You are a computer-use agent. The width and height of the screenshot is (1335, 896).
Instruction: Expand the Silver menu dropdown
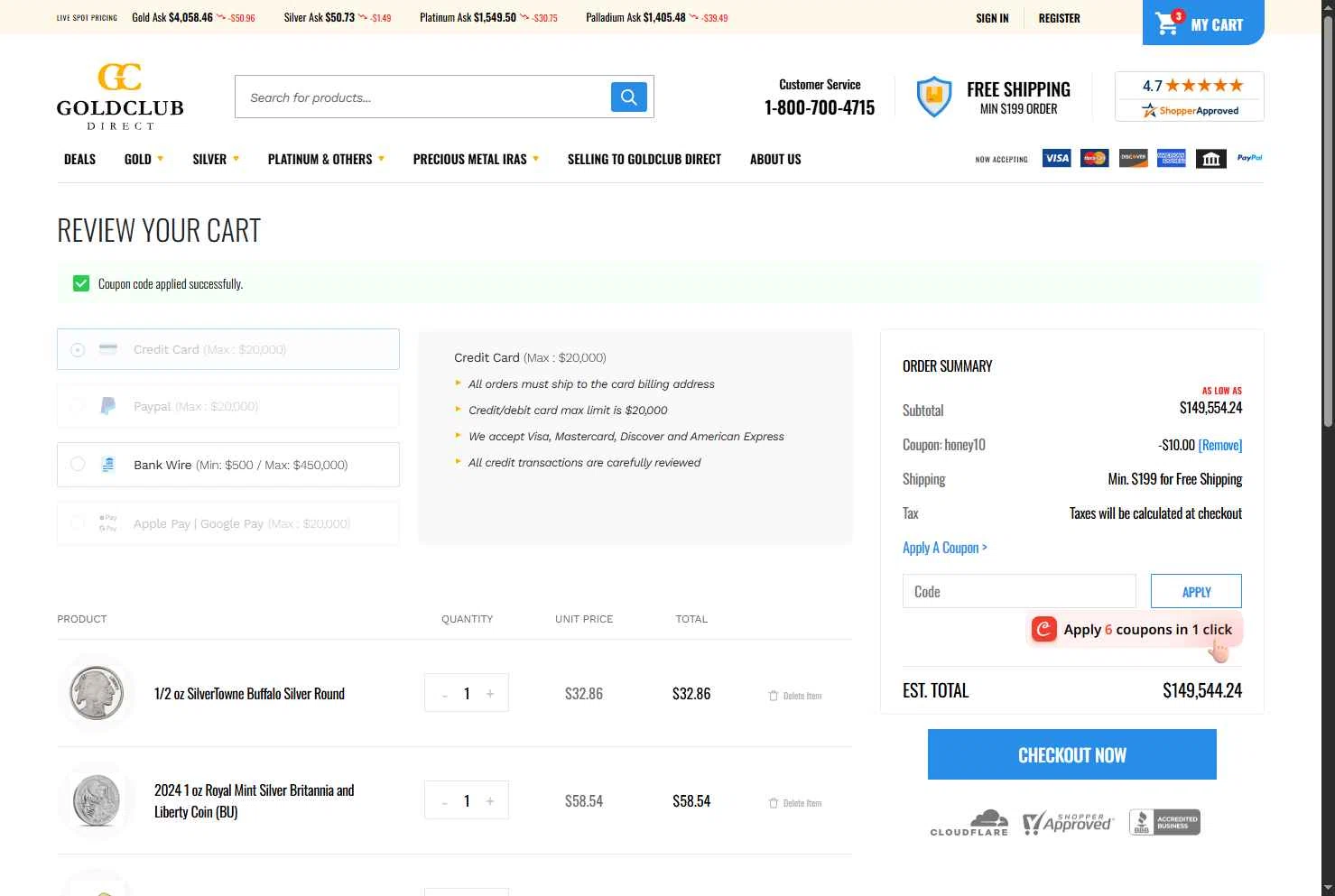click(216, 159)
